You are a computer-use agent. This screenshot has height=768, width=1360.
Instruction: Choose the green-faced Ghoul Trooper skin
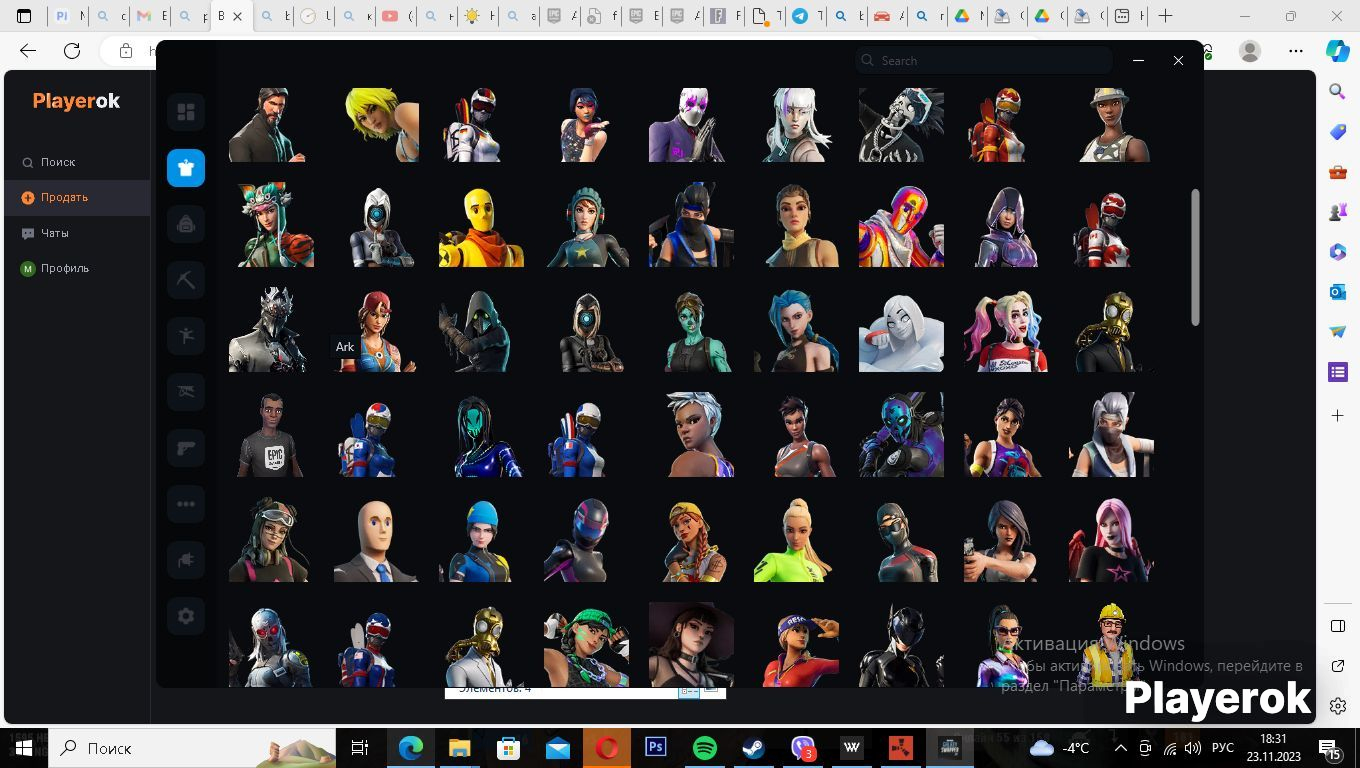(691, 332)
